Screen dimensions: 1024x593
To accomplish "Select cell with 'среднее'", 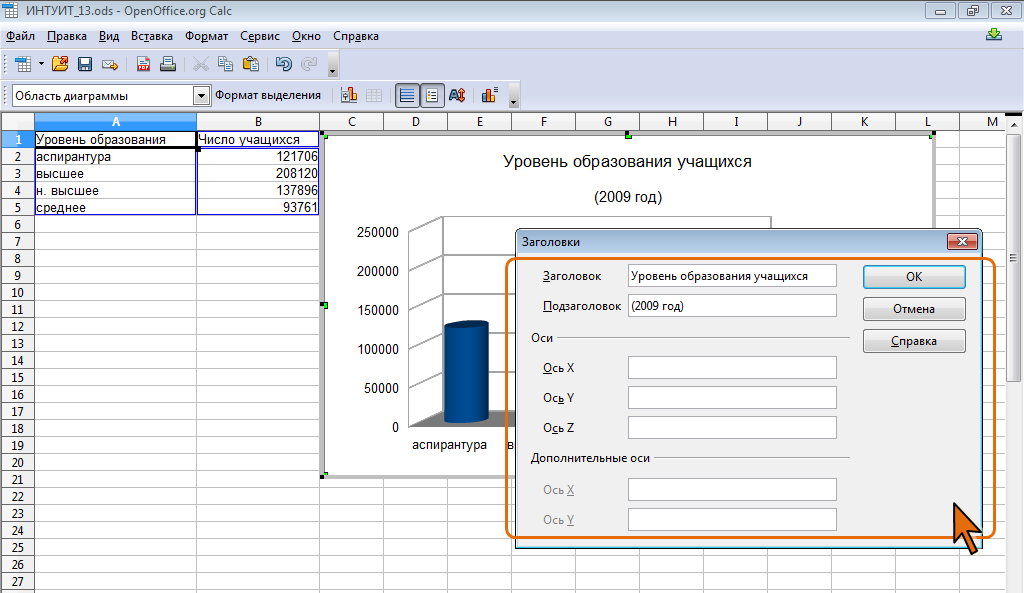I will tap(116, 208).
